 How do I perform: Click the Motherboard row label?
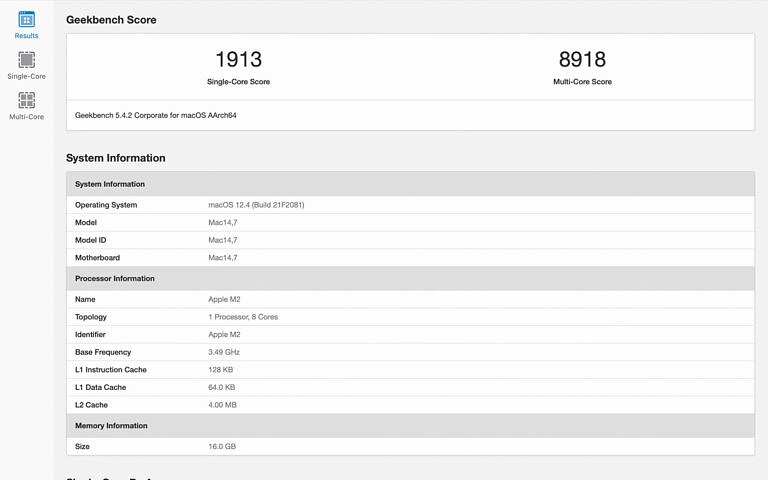[x=97, y=258]
